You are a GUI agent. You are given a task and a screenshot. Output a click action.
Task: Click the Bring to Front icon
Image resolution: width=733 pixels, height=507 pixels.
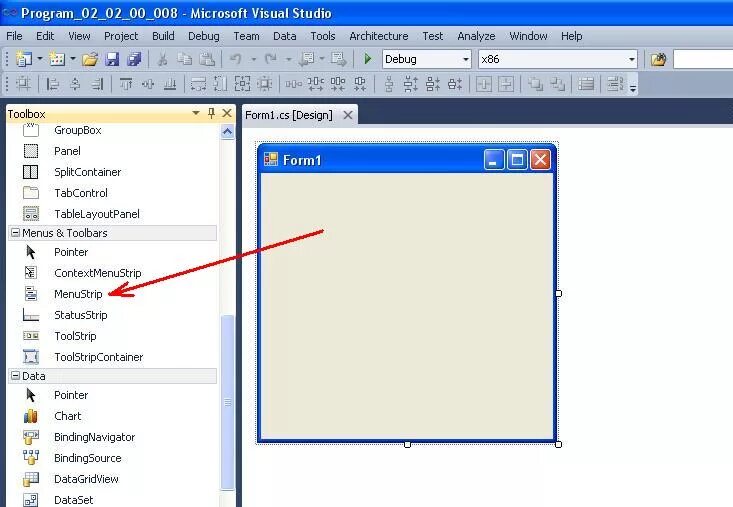pyautogui.click(x=535, y=85)
